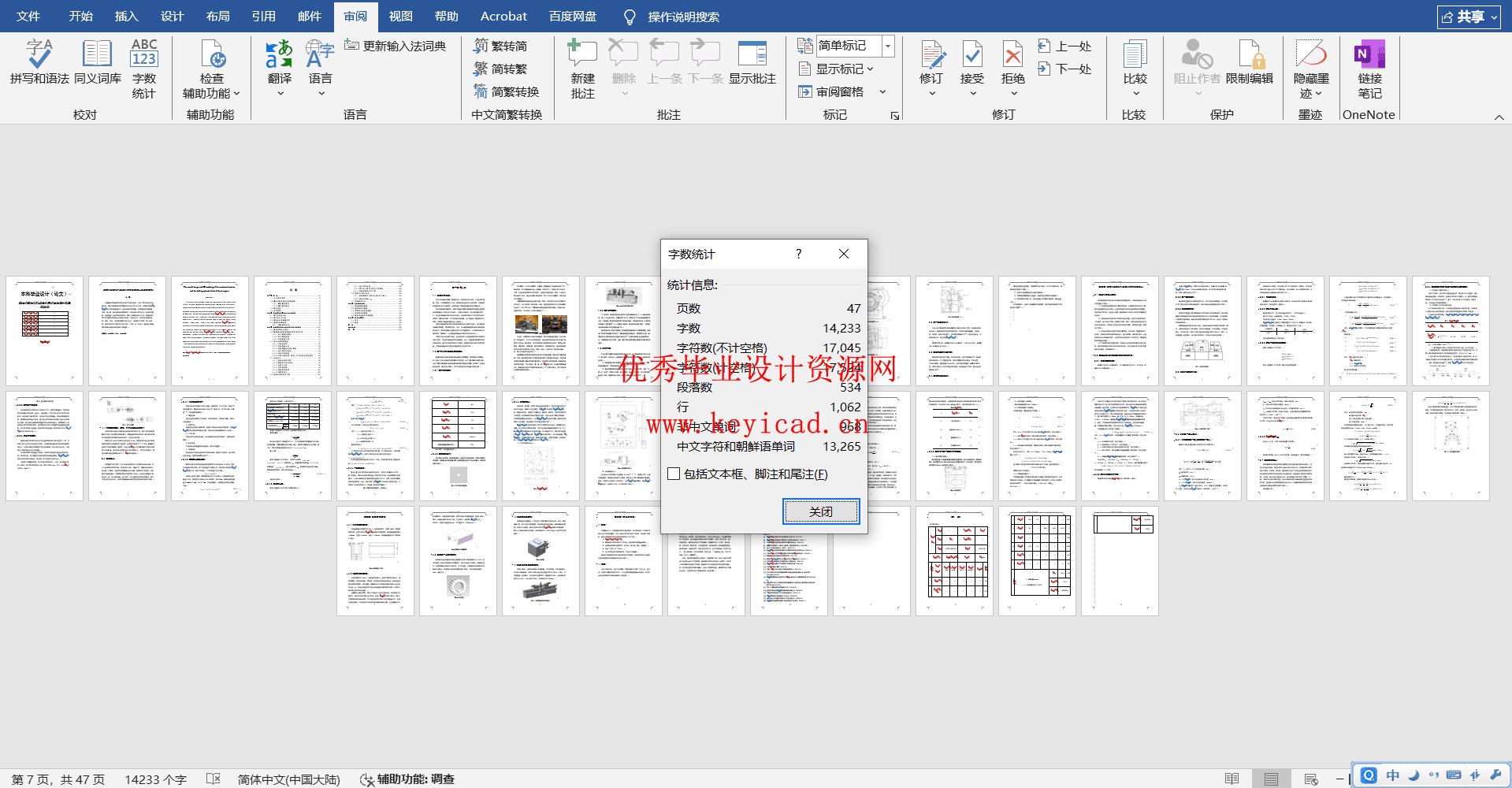Image resolution: width=1512 pixels, height=788 pixels.
Task: Go to 下一处 next change
Action: 1064,69
